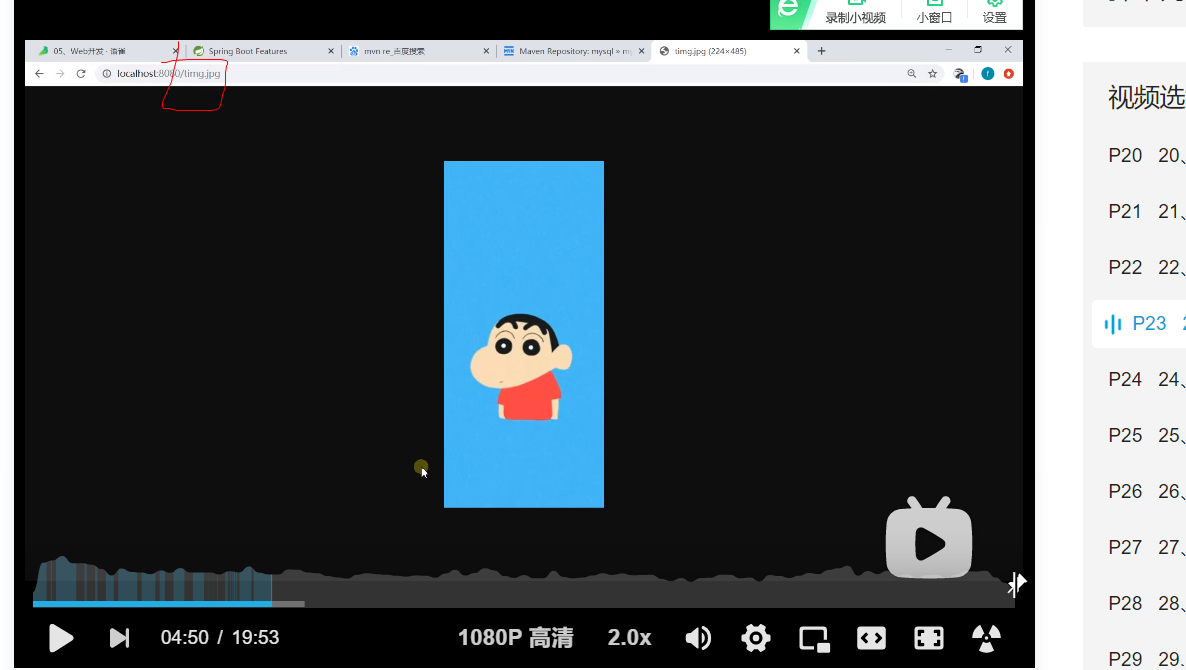Image resolution: width=1186 pixels, height=670 pixels.
Task: Click 录制小视频 button
Action: [855, 13]
